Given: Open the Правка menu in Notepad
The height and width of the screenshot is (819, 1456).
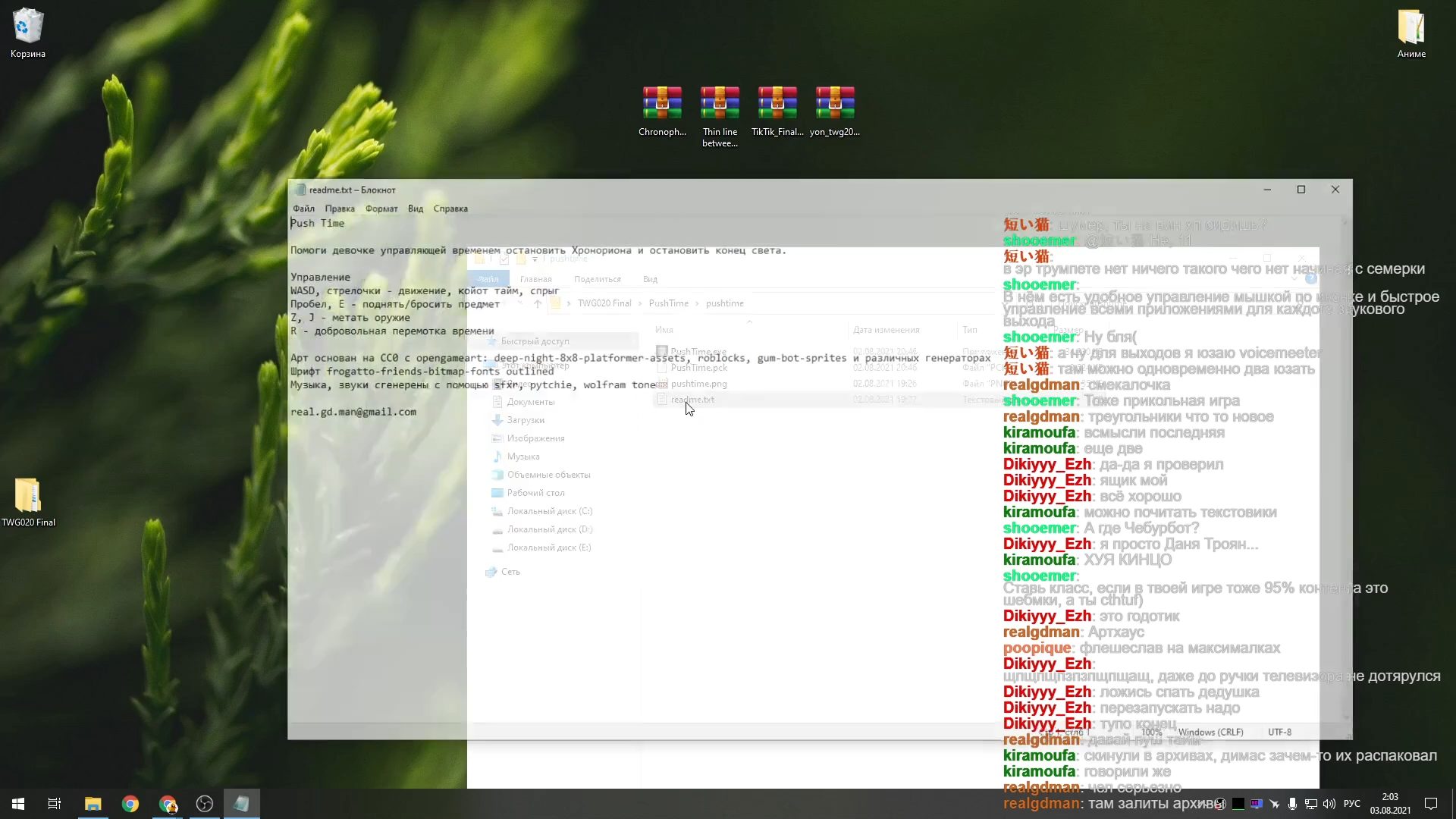Looking at the screenshot, I should 340,209.
